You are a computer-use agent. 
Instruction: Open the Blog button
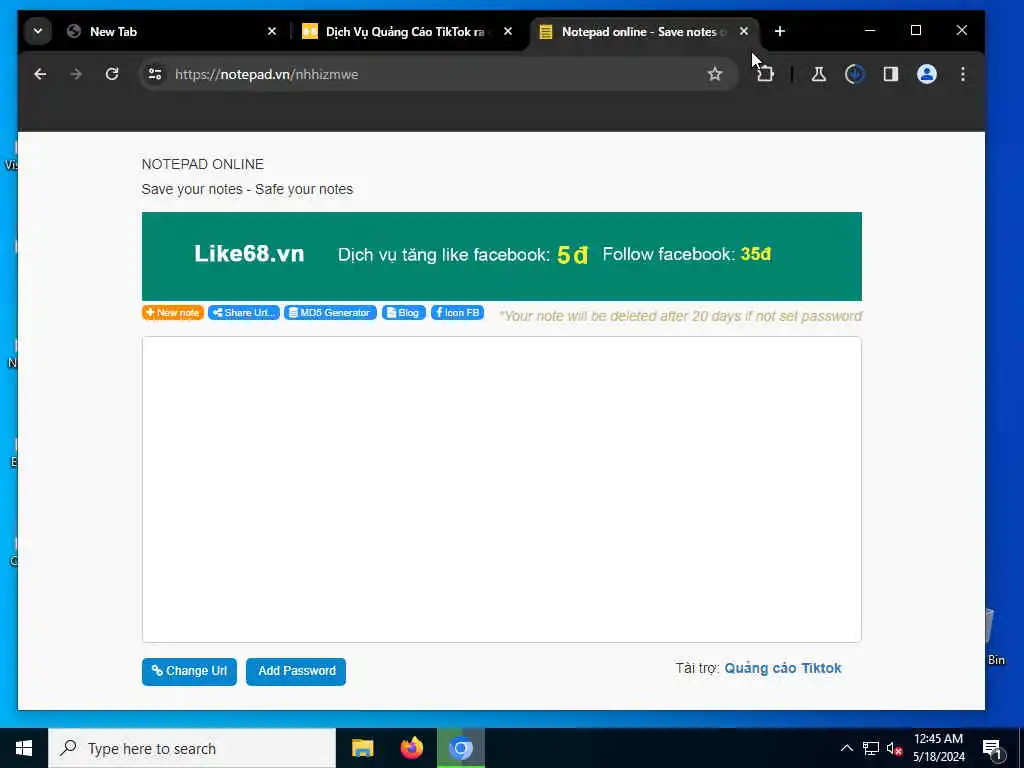click(x=404, y=313)
